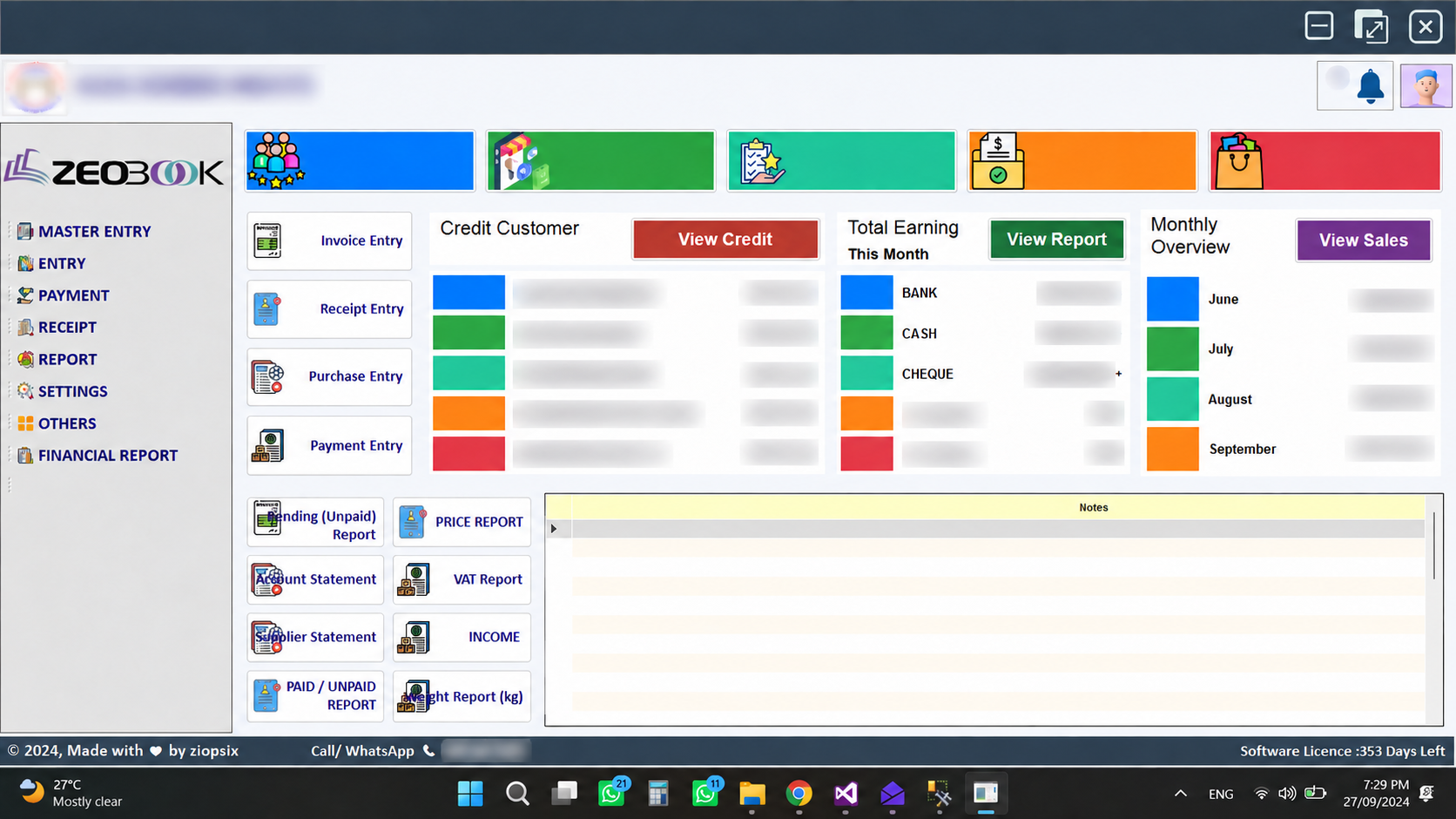Click the MASTER ENTRY sidebar icon
Screen dimensions: 1456x819
tap(25, 232)
